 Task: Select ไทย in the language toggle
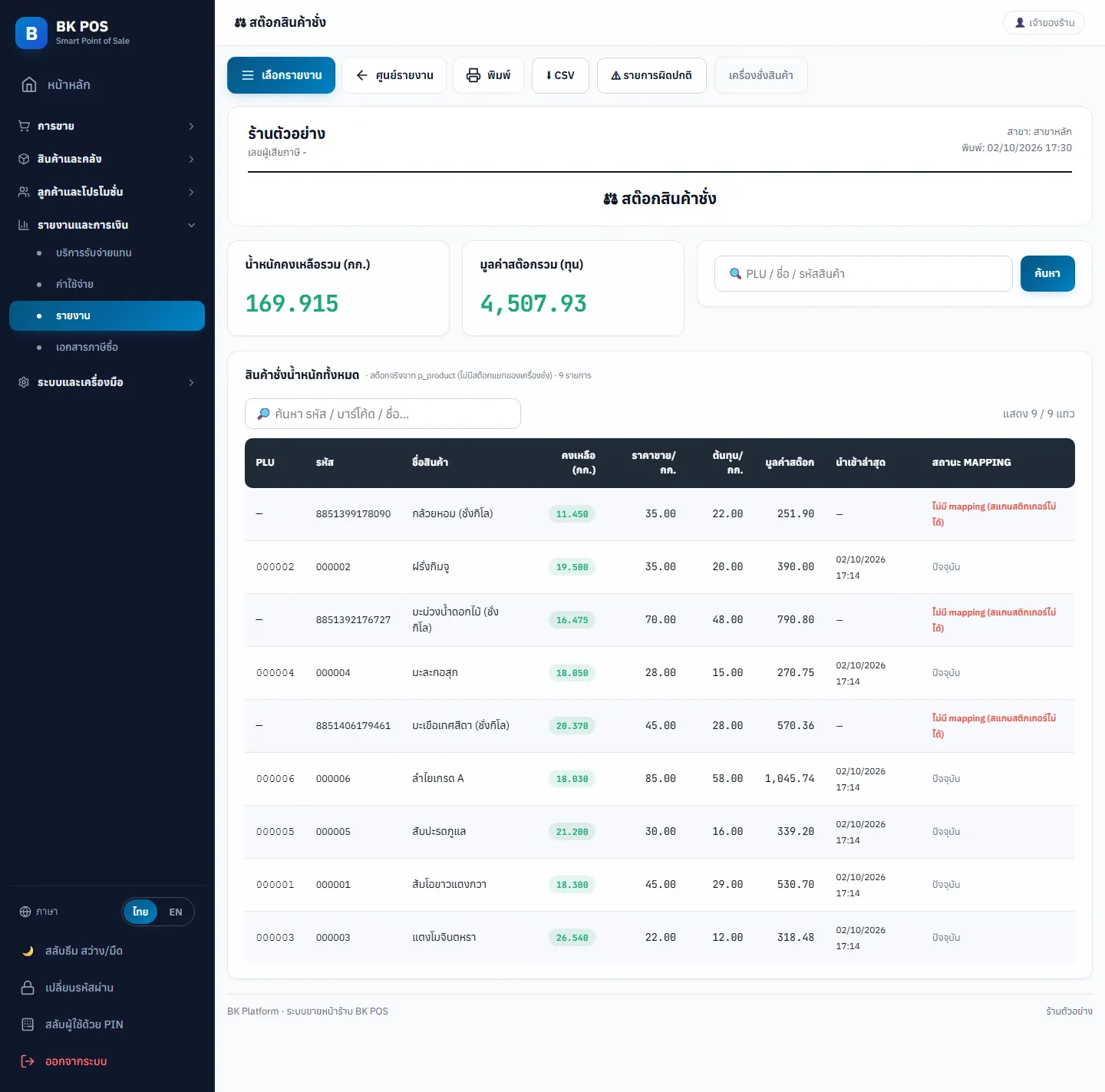(140, 912)
